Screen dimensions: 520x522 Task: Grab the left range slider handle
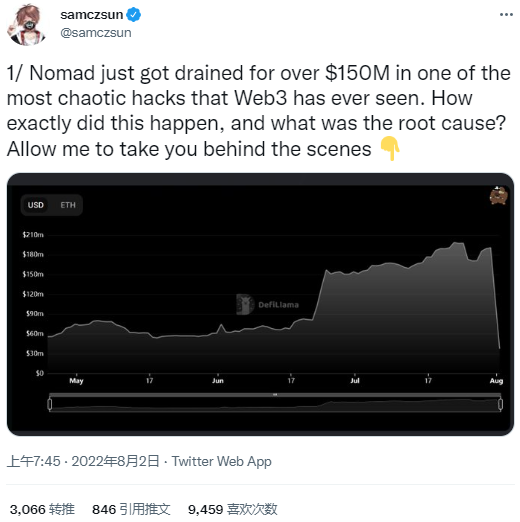[x=50, y=404]
